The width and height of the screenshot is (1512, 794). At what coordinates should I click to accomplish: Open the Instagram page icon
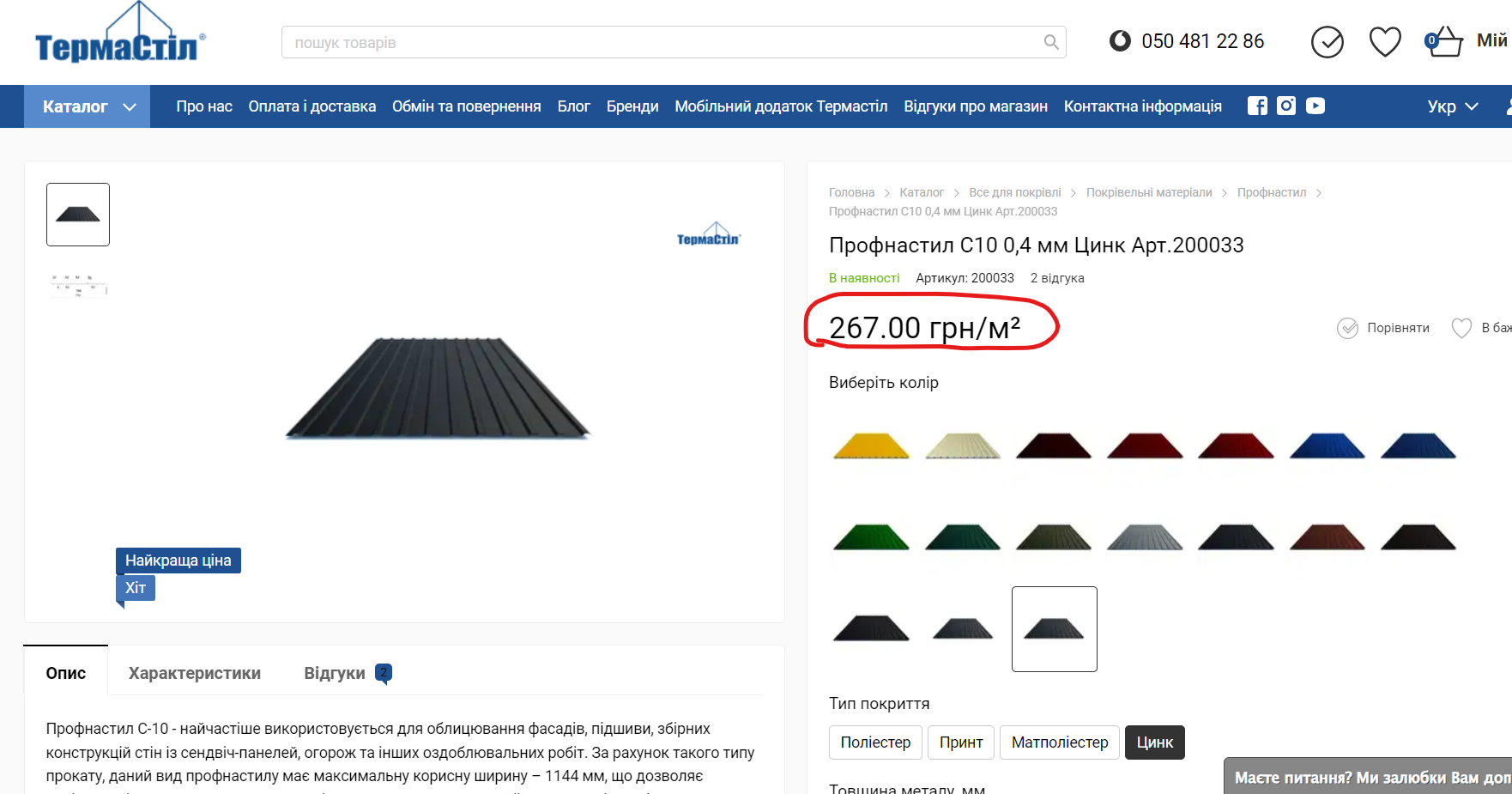[x=1286, y=106]
